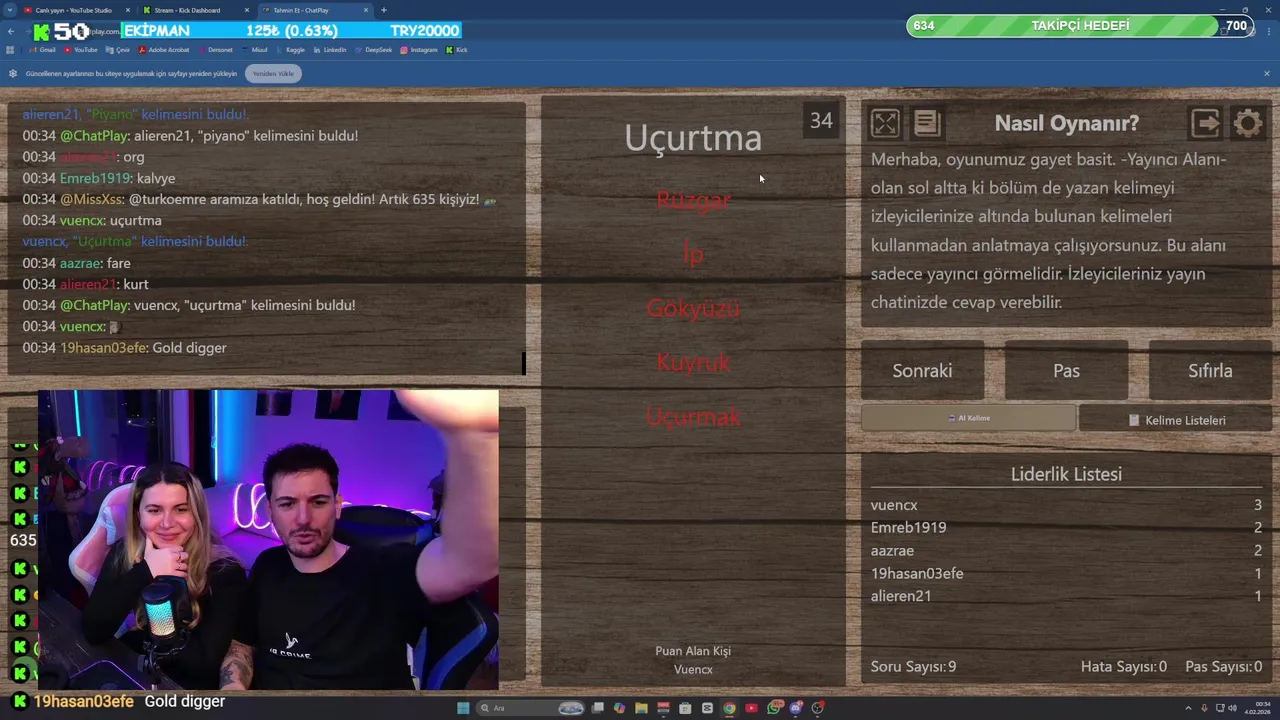Viewport: 1280px width, 720px height.
Task: Open the Gmail bookmark
Action: click(x=42, y=50)
